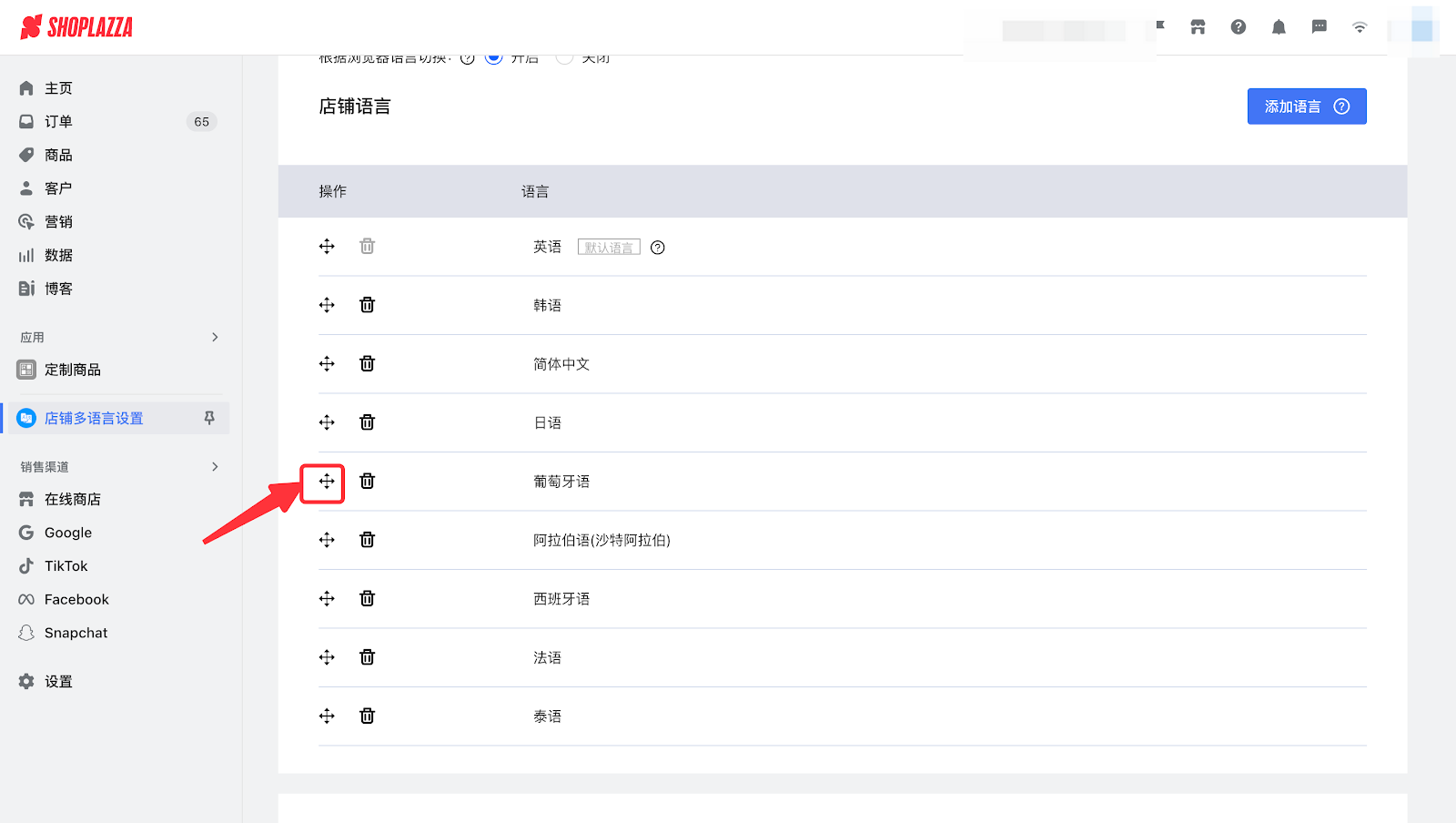1456x823 pixels.
Task: Open 设置 from the sidebar
Action: click(x=56, y=680)
